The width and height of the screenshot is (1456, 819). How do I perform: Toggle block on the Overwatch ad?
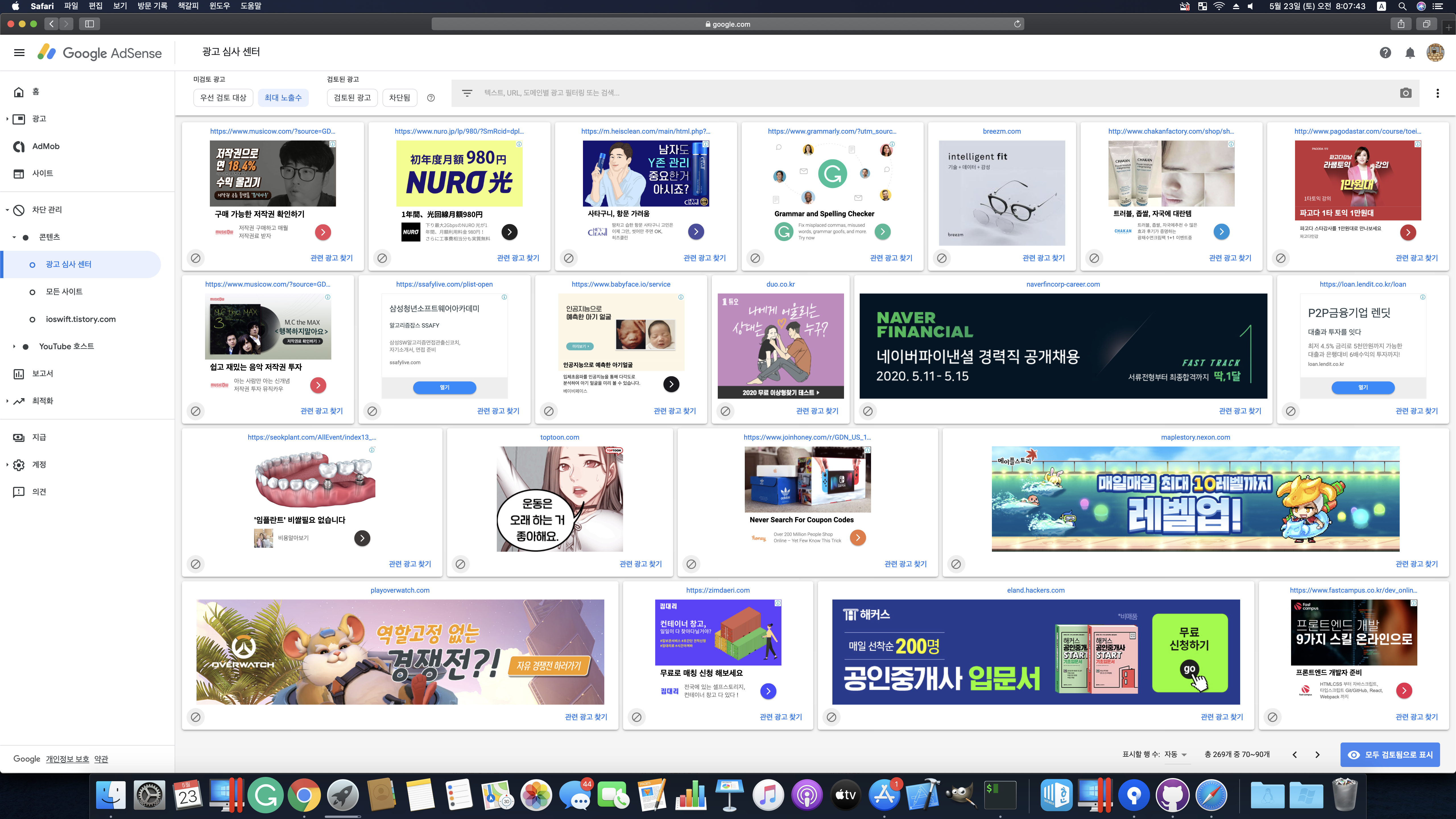coord(196,717)
